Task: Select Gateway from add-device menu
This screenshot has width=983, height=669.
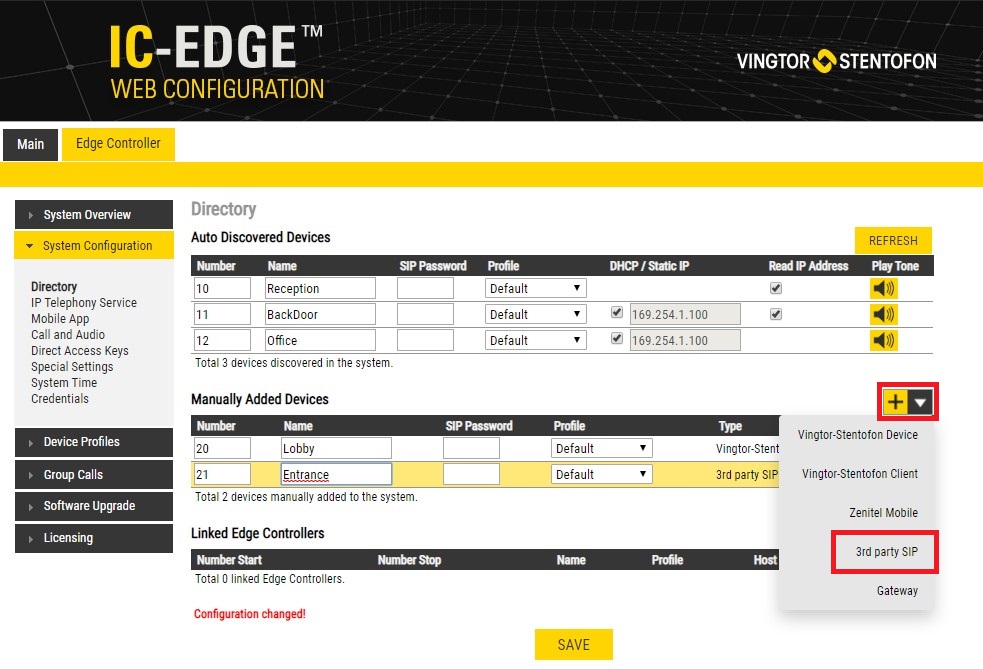Action: [x=897, y=590]
